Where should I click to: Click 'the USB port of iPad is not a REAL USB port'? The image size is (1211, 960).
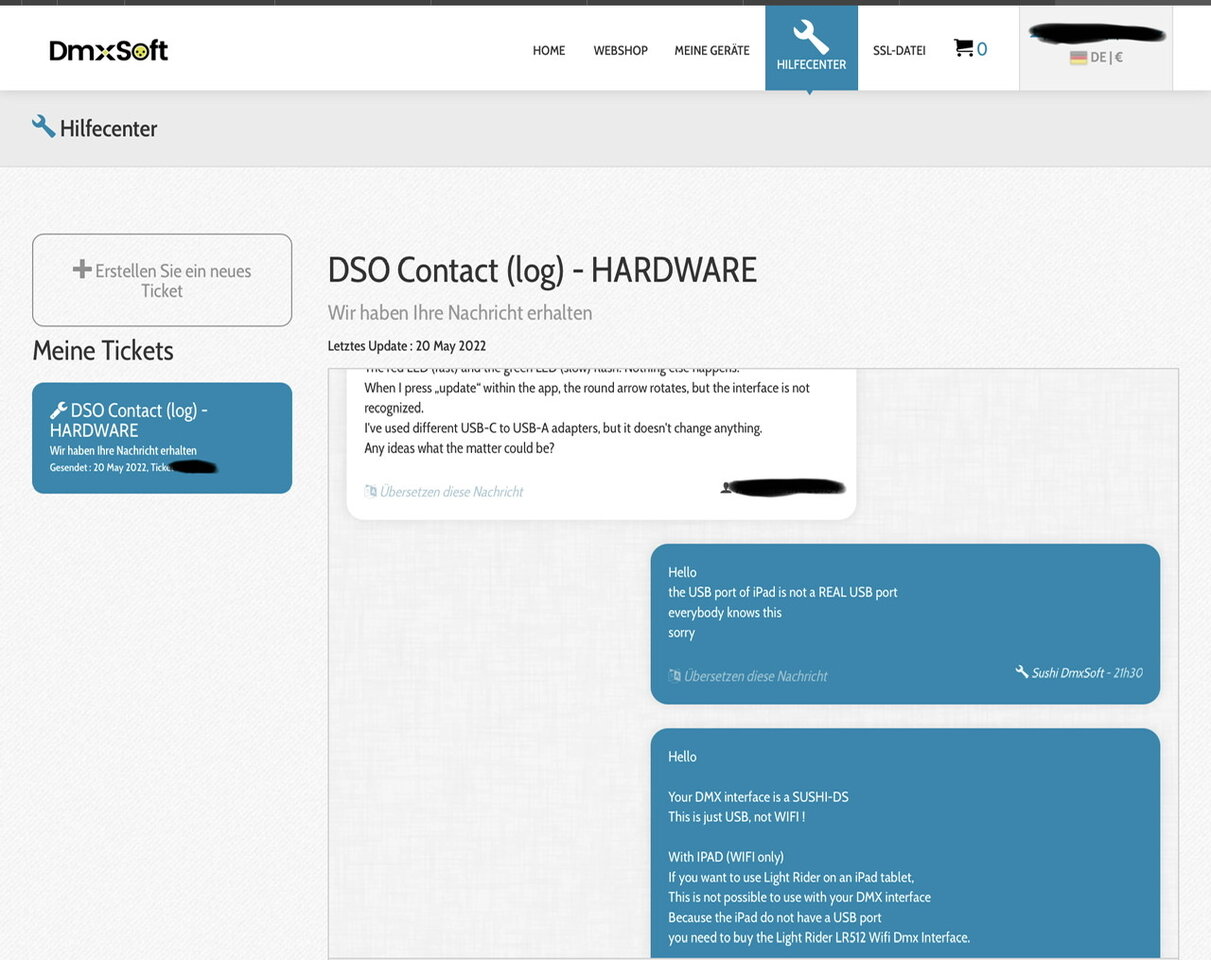click(x=783, y=592)
